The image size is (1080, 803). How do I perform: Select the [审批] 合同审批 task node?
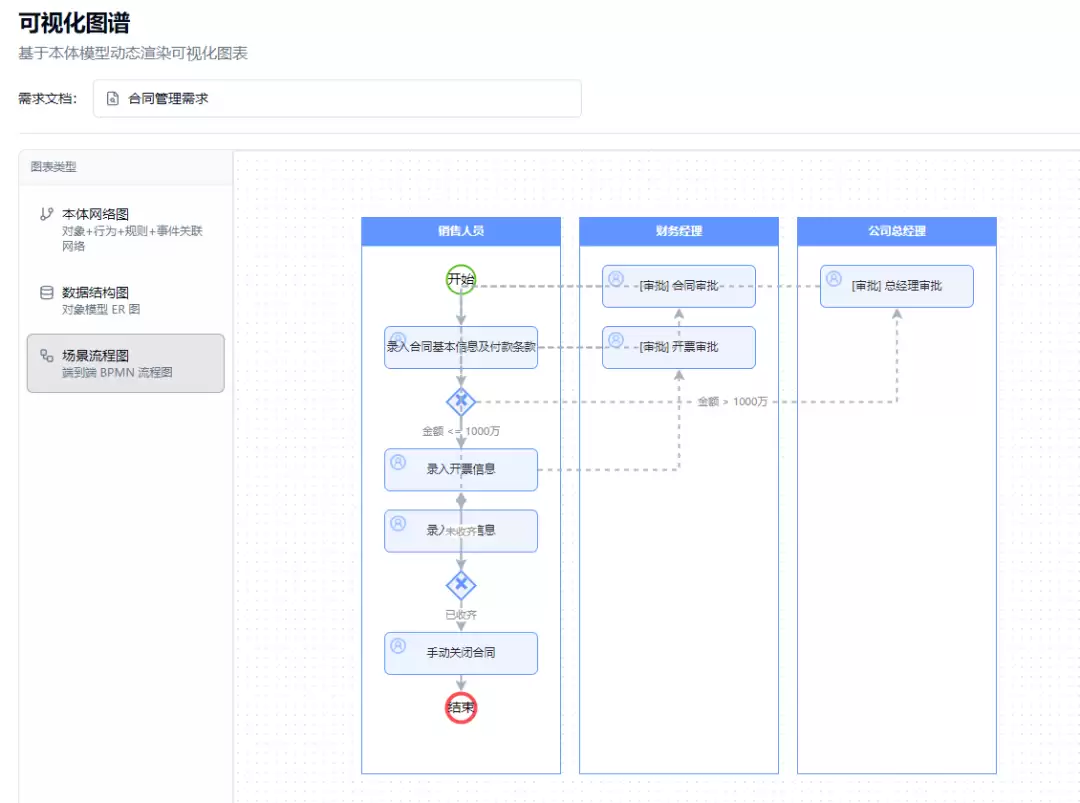click(678, 286)
